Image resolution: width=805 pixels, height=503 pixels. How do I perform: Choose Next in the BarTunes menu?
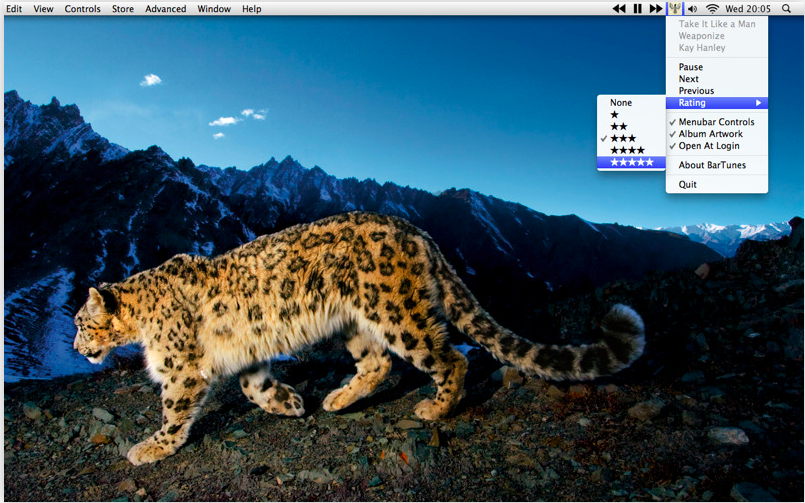717,79
